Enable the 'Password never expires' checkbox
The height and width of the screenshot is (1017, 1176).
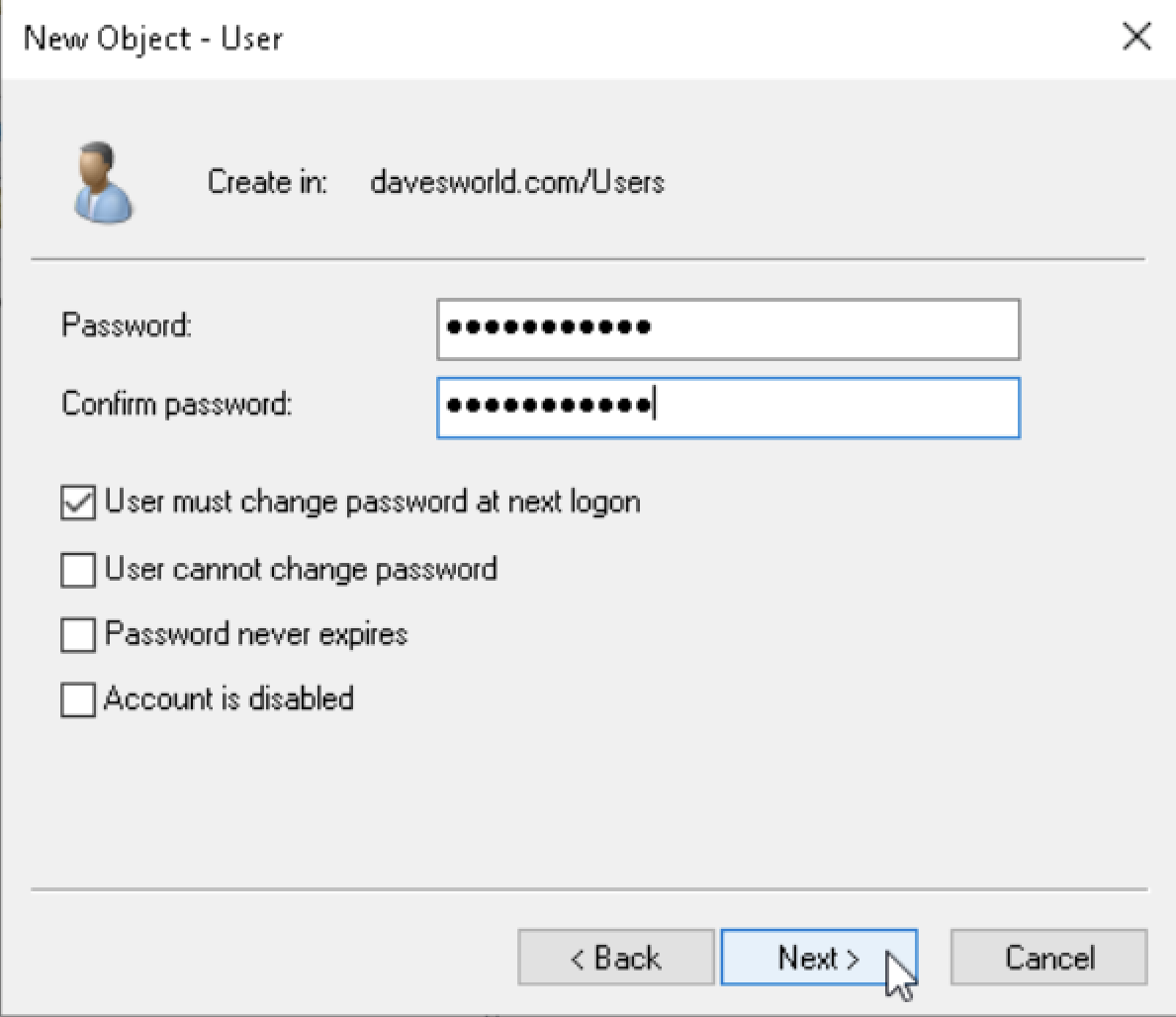pyautogui.click(x=78, y=635)
